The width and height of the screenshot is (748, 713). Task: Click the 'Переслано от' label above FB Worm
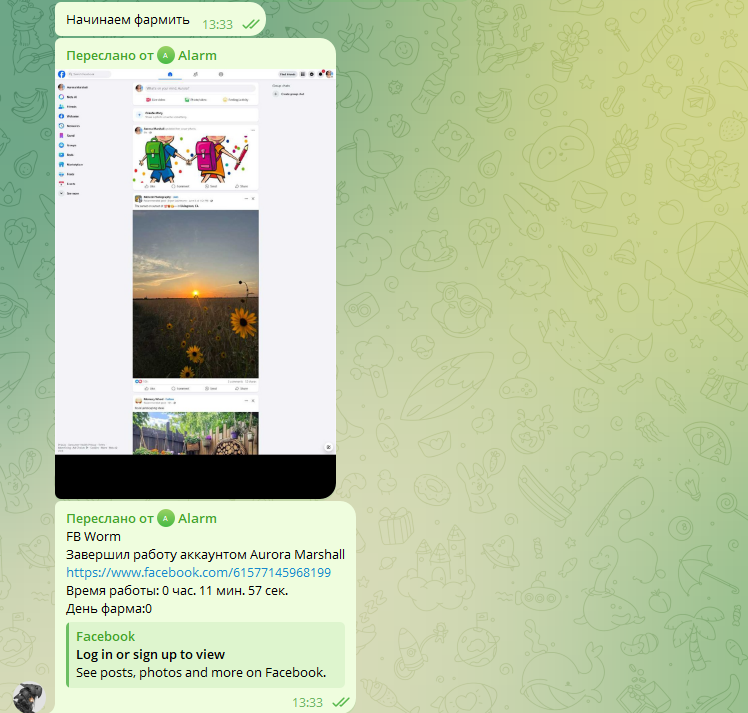110,518
